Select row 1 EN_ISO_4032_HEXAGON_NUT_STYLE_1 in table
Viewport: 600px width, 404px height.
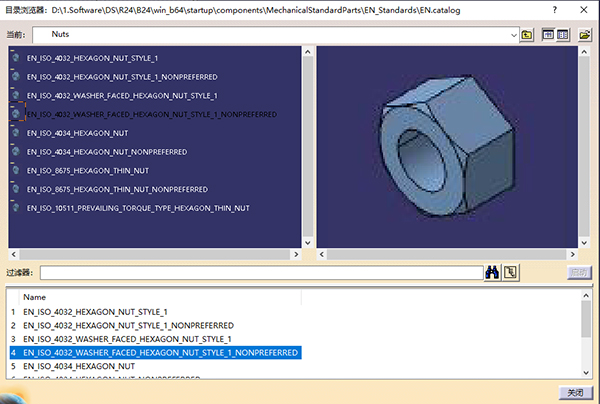(95, 312)
